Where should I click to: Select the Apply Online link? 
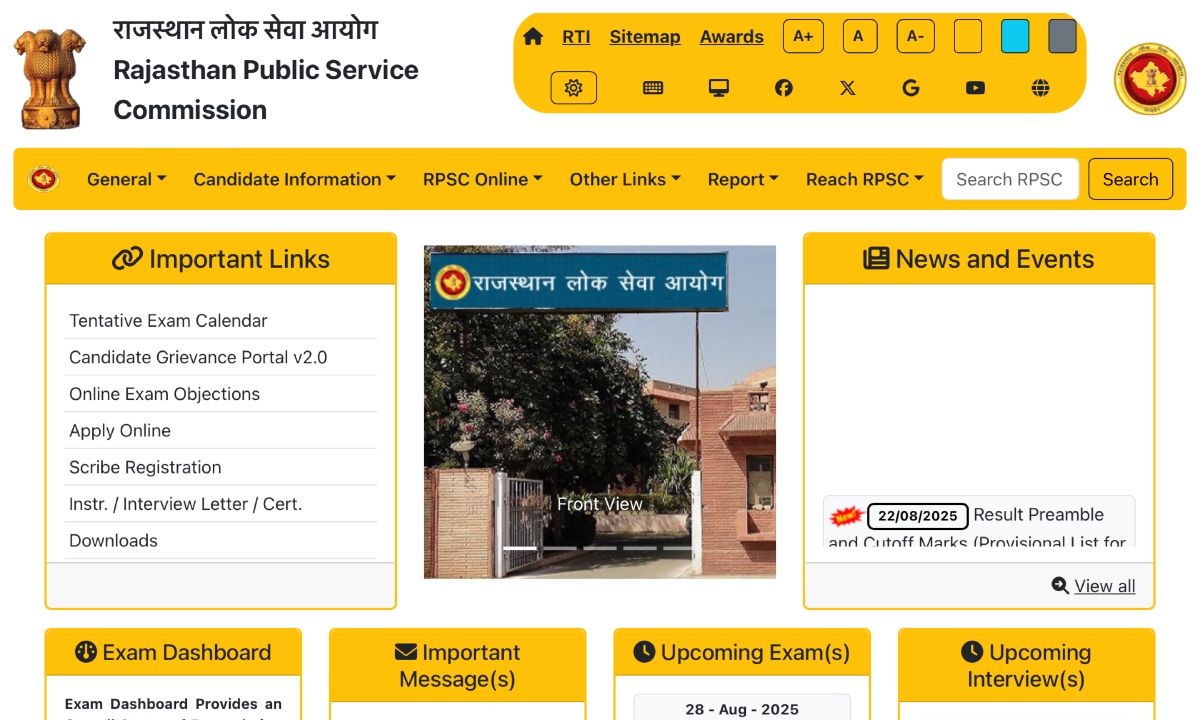[120, 431]
